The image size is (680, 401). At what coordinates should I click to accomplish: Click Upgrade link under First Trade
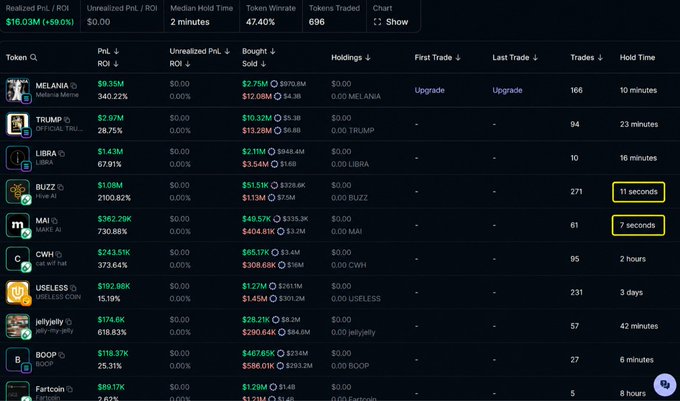pos(429,90)
